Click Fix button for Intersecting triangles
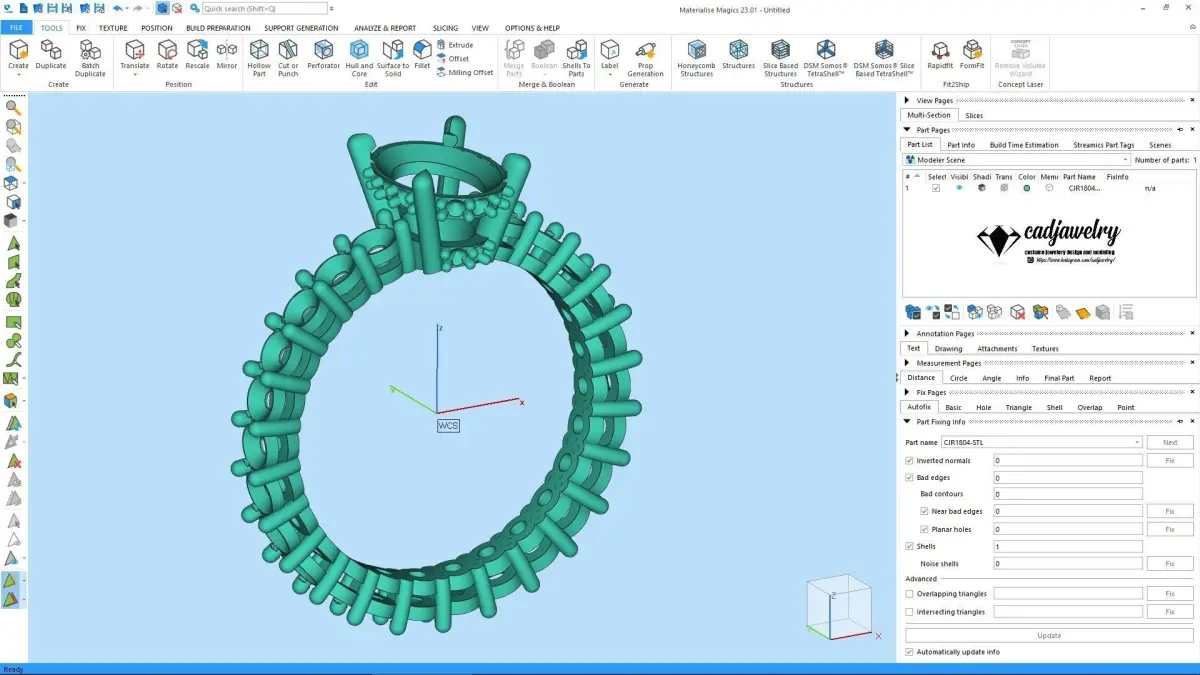The width and height of the screenshot is (1200, 675). tap(1170, 612)
